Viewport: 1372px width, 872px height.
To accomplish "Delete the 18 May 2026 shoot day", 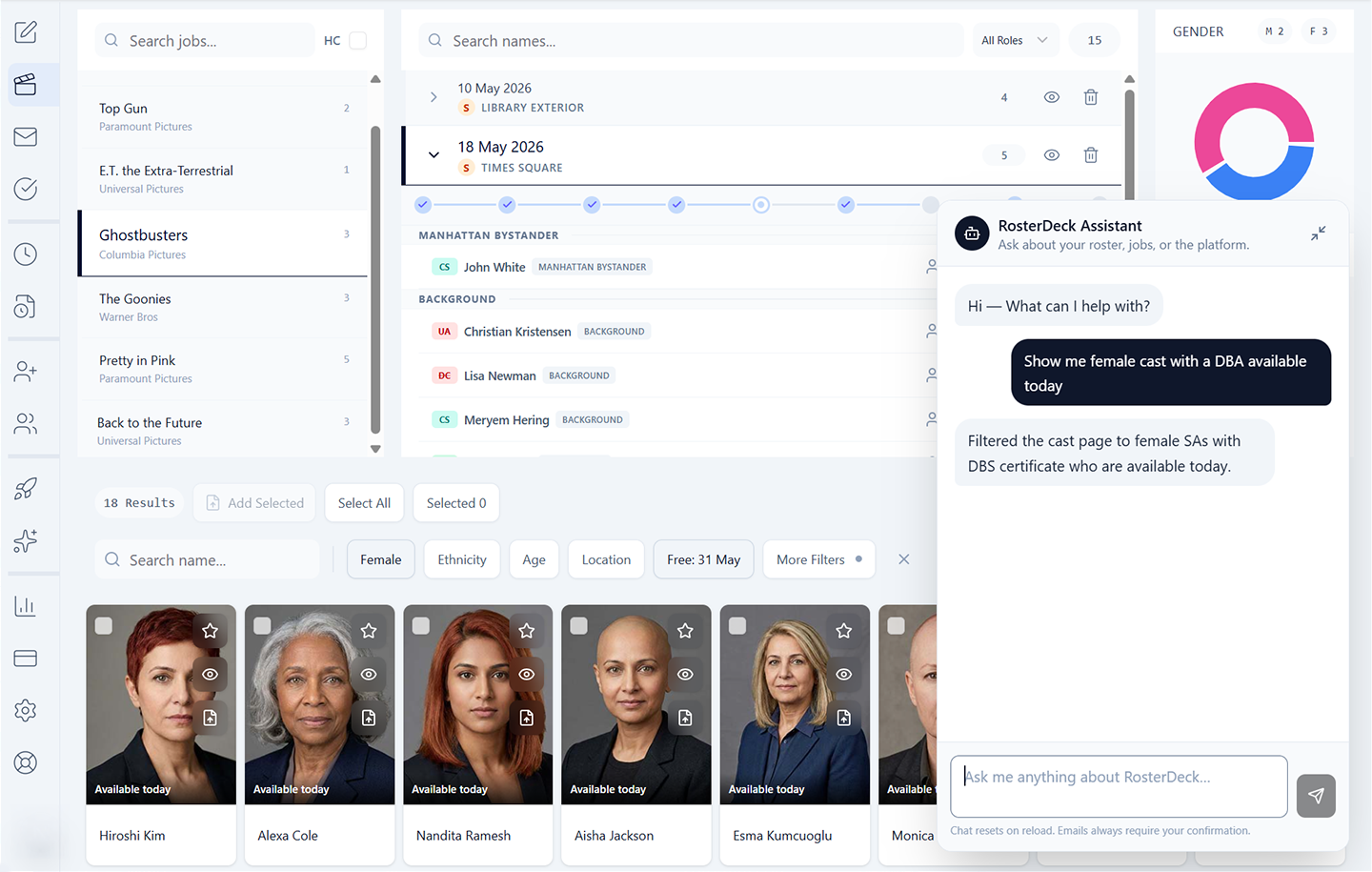I will click(1091, 155).
